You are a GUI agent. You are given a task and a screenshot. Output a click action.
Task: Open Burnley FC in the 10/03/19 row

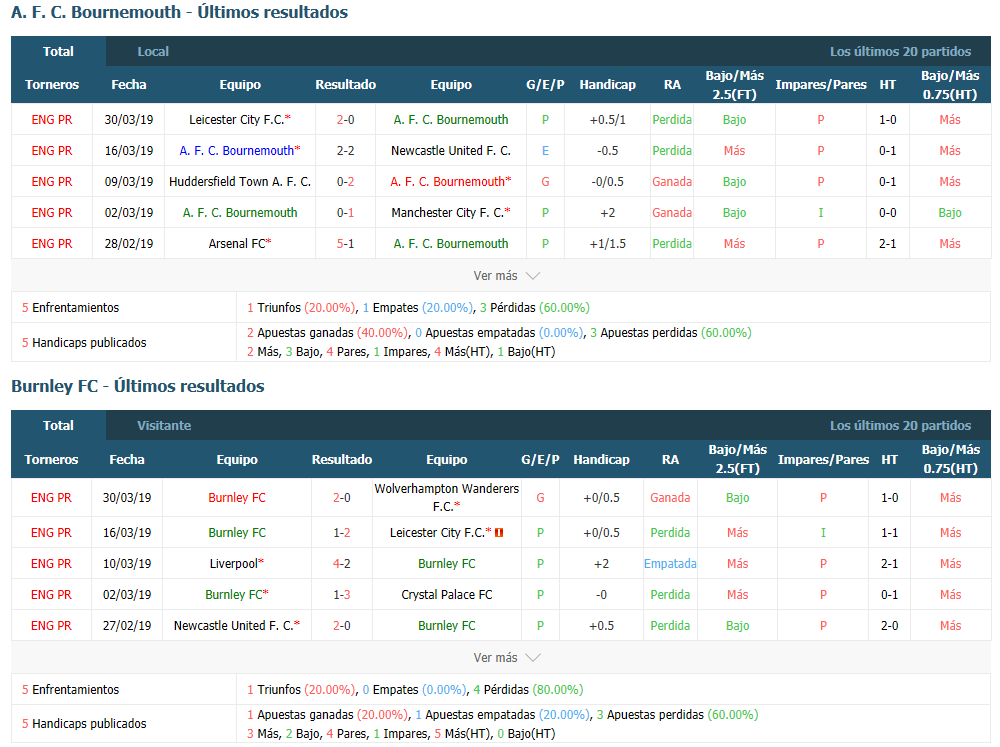coord(446,564)
